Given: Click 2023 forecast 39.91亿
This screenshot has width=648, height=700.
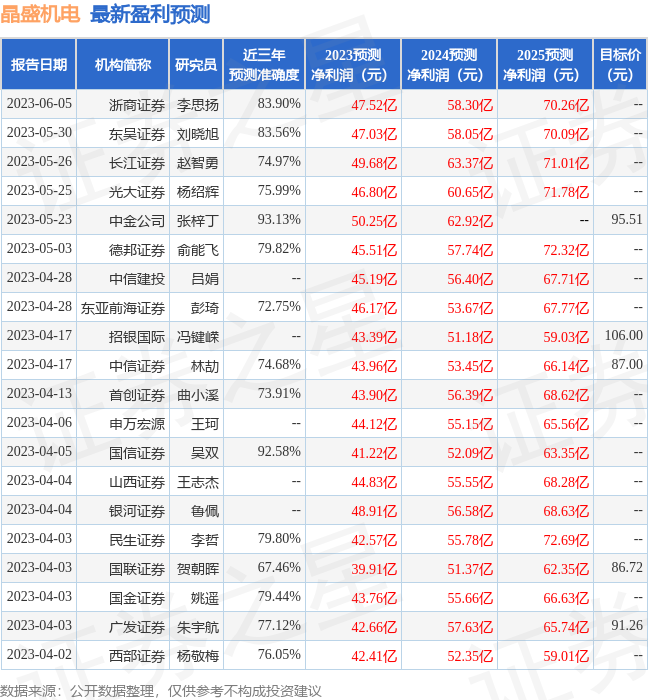Looking at the screenshot, I should [x=374, y=570].
